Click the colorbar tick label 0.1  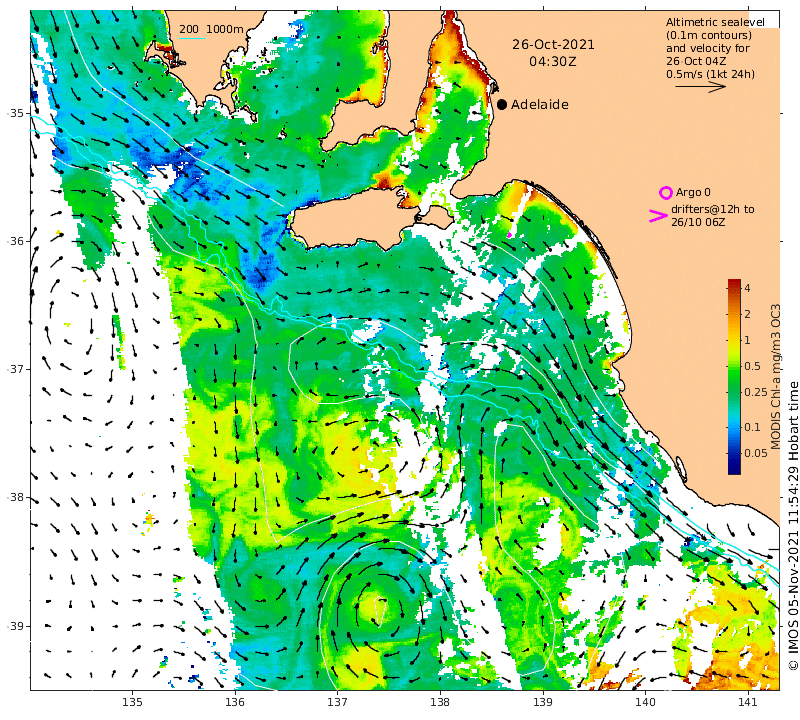[x=753, y=427]
